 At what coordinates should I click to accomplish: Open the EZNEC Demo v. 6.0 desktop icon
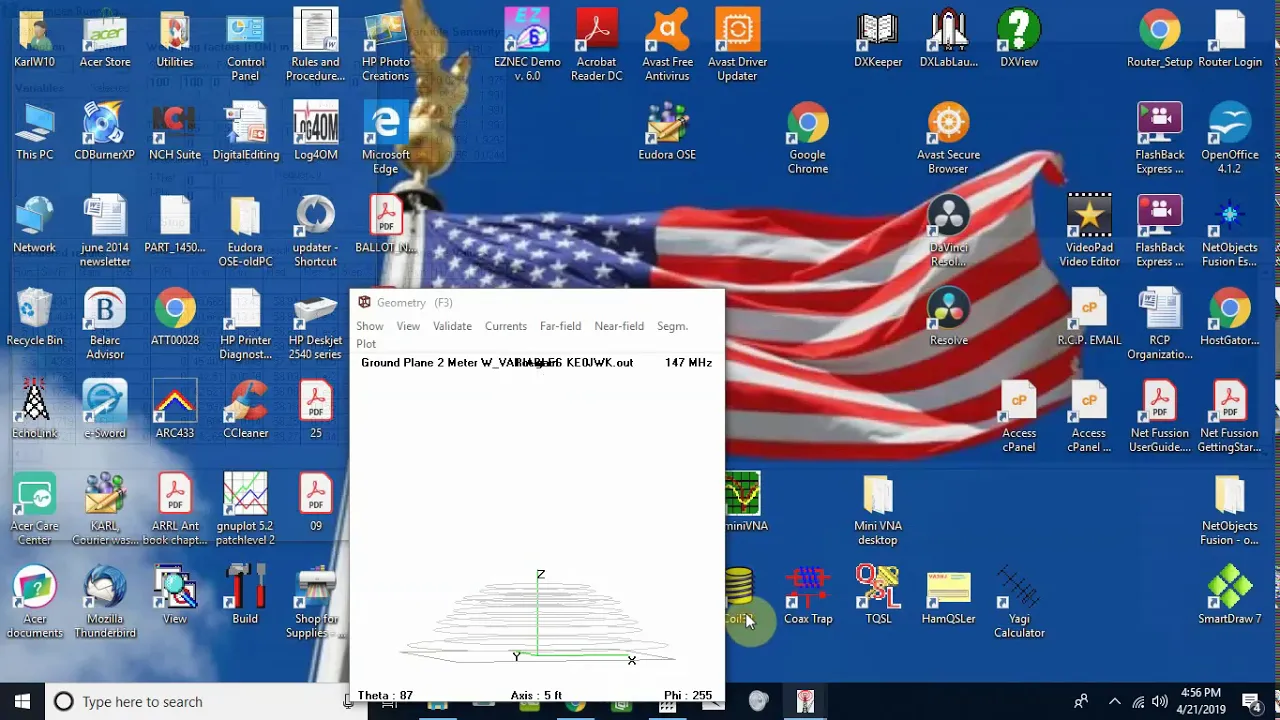tap(527, 45)
